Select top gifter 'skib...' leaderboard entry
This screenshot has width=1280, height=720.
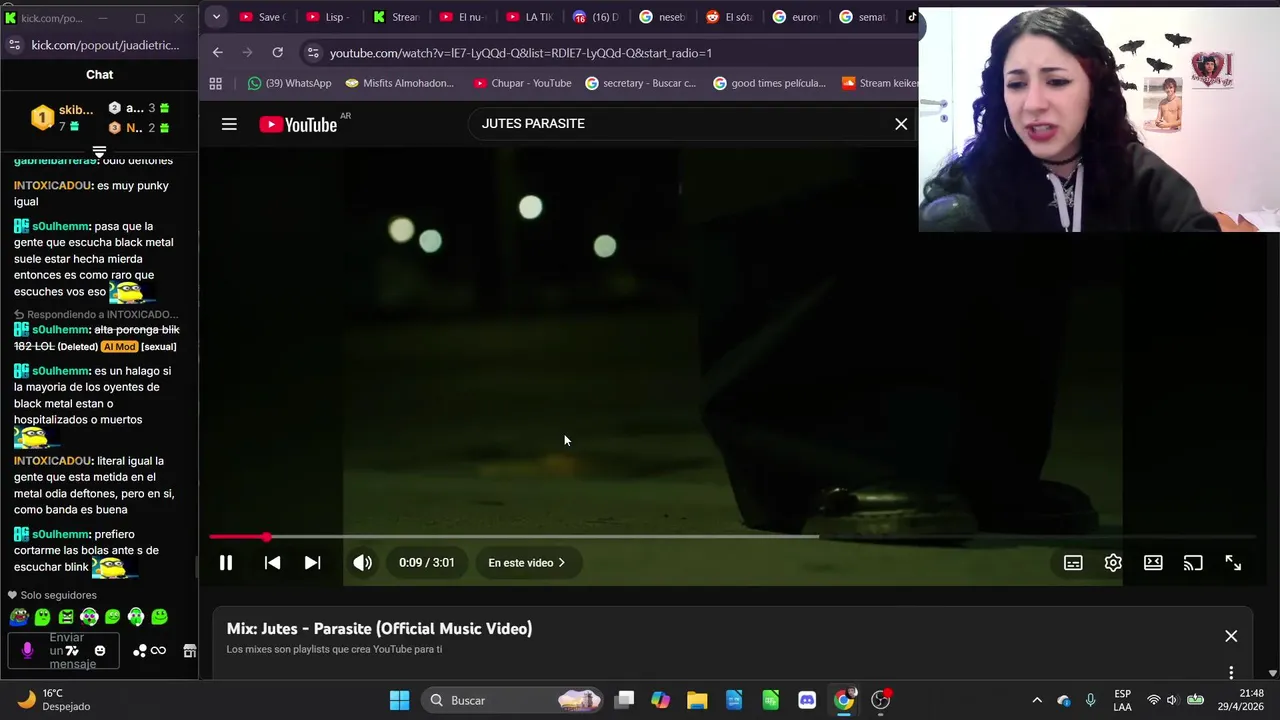[x=62, y=118]
